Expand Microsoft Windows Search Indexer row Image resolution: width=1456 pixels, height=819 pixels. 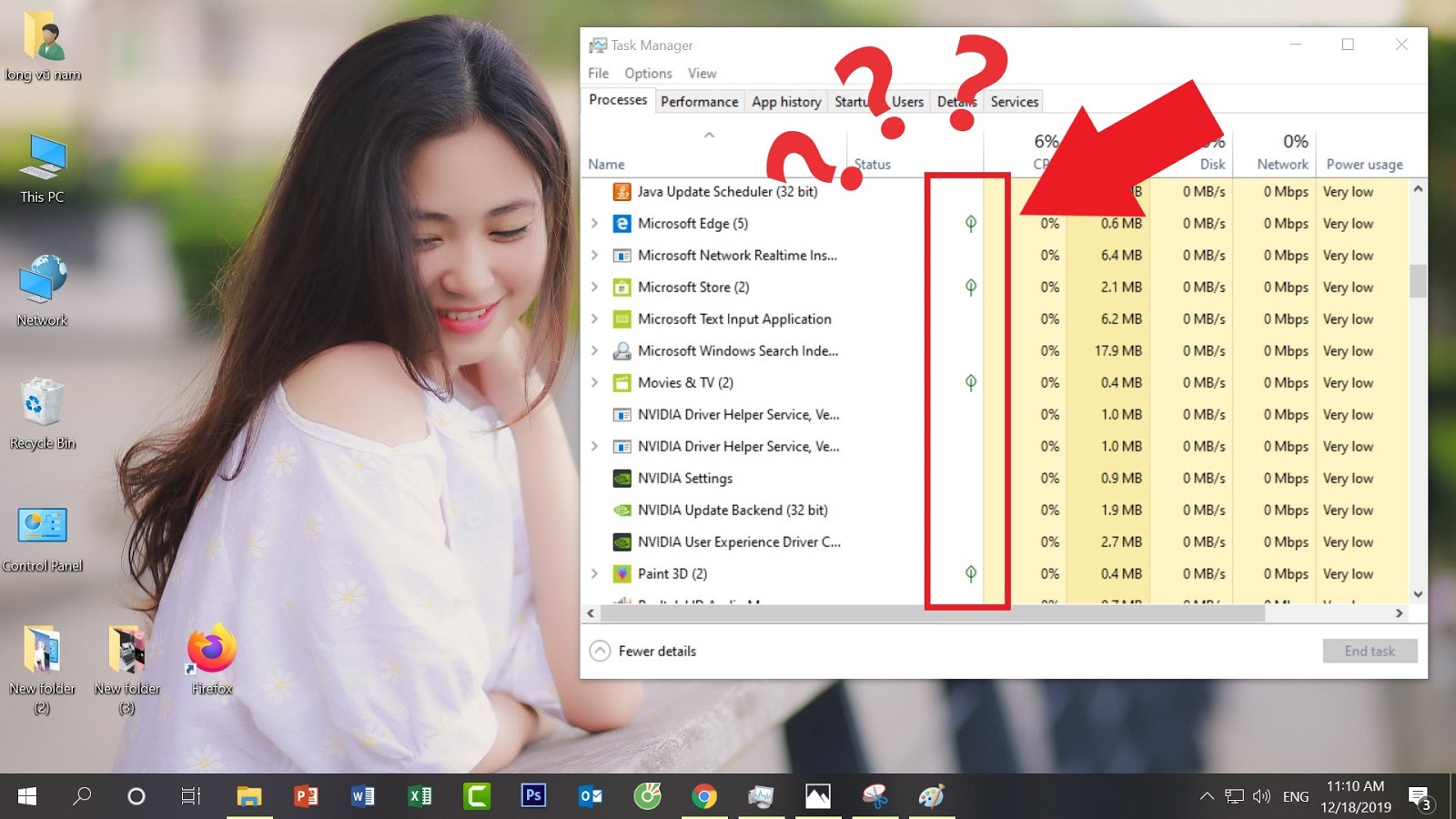594,351
